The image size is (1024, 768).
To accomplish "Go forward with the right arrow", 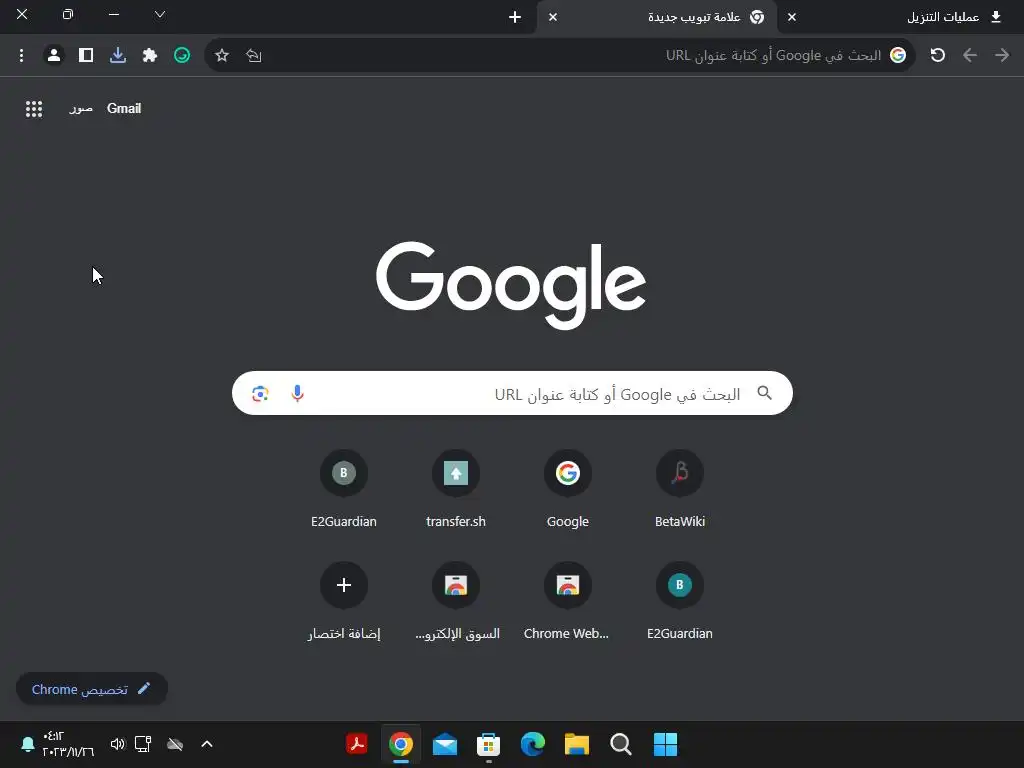I will [1002, 56].
